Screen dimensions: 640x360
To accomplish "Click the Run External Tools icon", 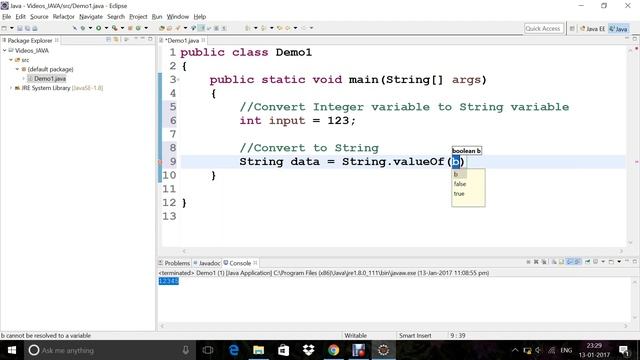I will point(115,28).
